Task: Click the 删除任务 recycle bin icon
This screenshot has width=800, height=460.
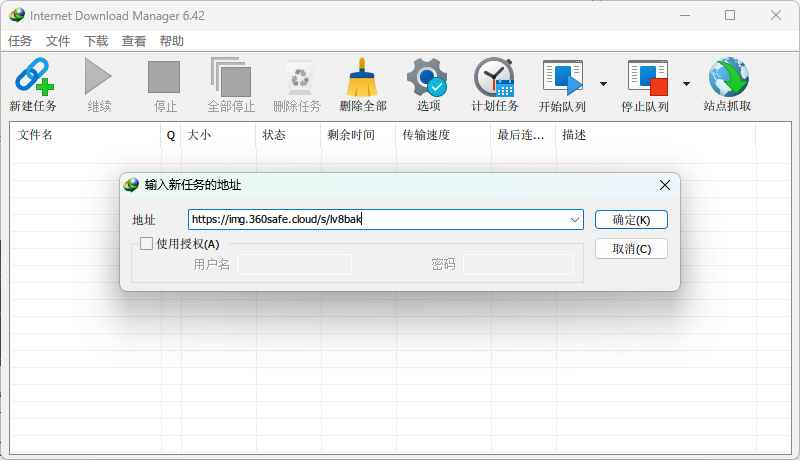Action: [x=299, y=78]
